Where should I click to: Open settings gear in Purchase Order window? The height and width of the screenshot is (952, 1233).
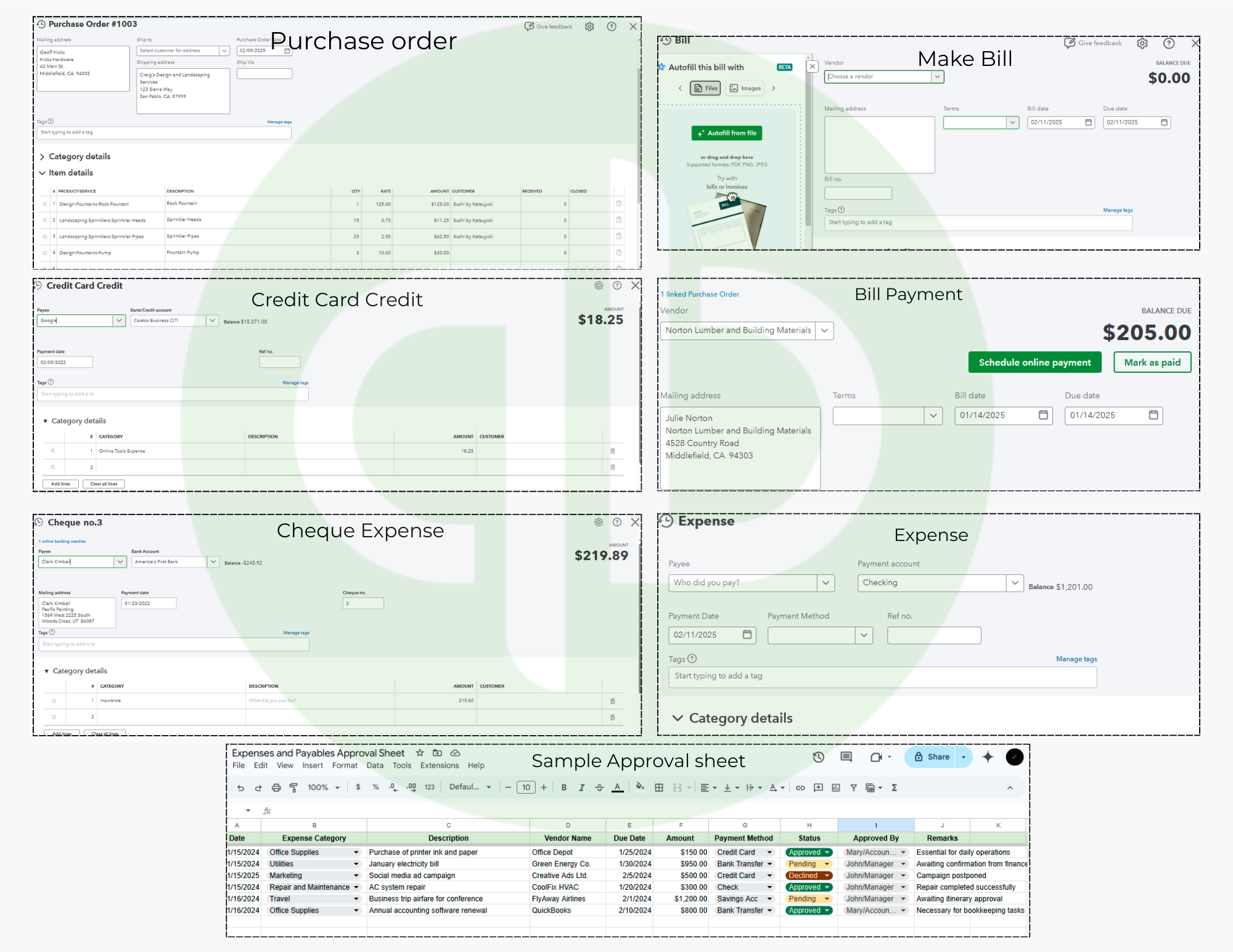tap(589, 26)
